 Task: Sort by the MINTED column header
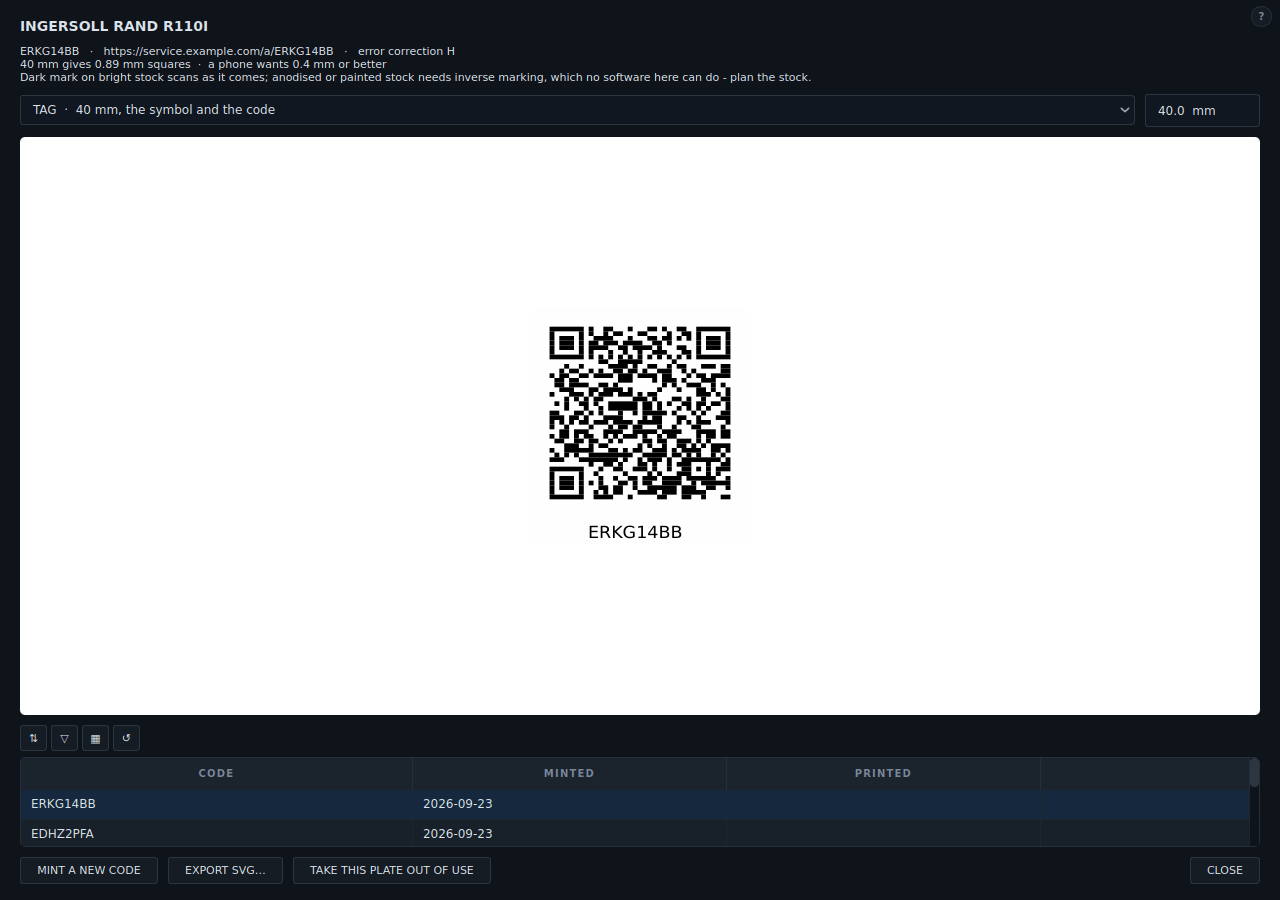pyautogui.click(x=569, y=773)
